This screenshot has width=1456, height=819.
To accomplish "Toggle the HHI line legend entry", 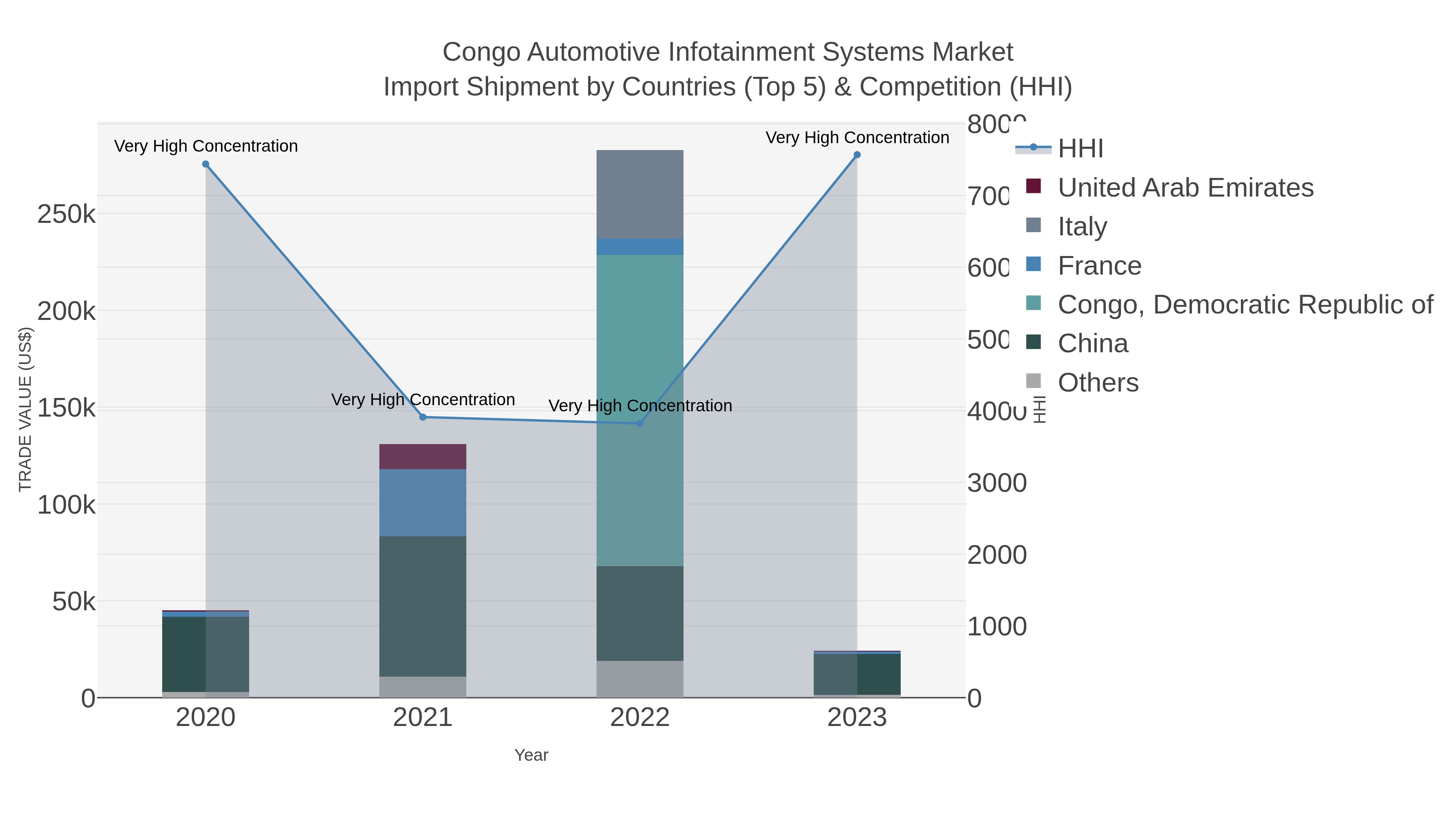I will tap(1059, 149).
